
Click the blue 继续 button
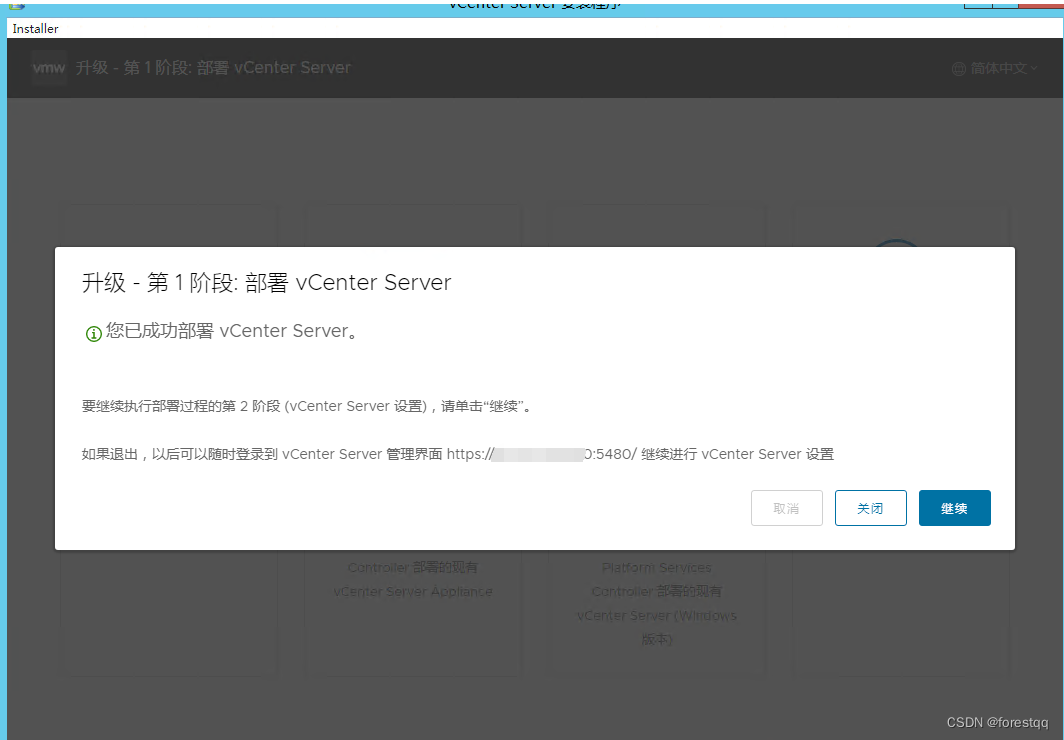click(954, 508)
